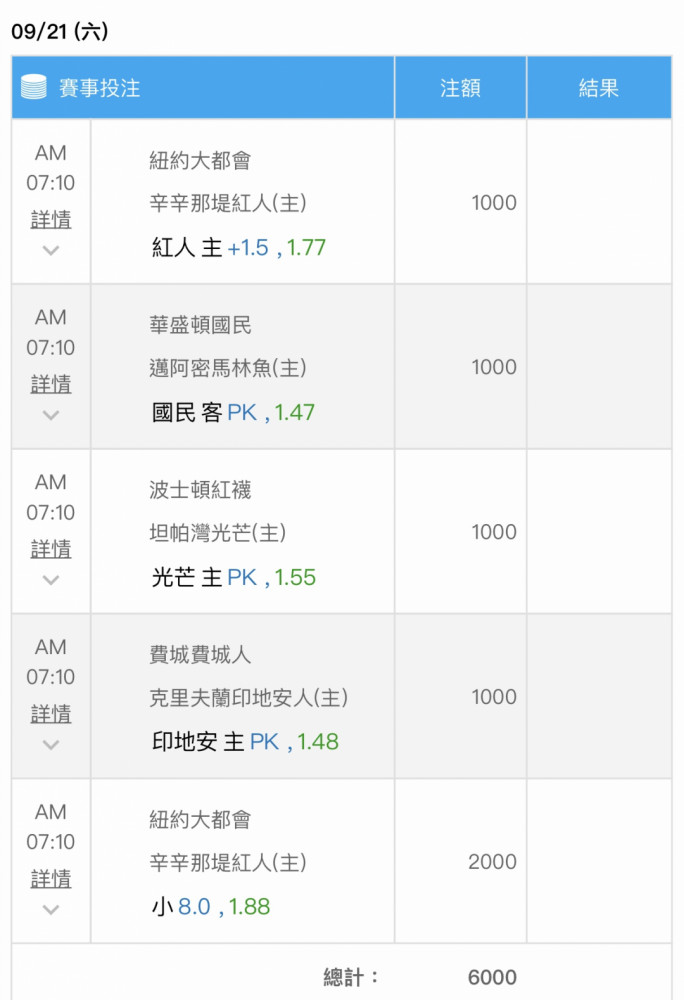Expand chevron under 紅人 主 +1.5 row
The image size is (684, 1000).
(51, 250)
